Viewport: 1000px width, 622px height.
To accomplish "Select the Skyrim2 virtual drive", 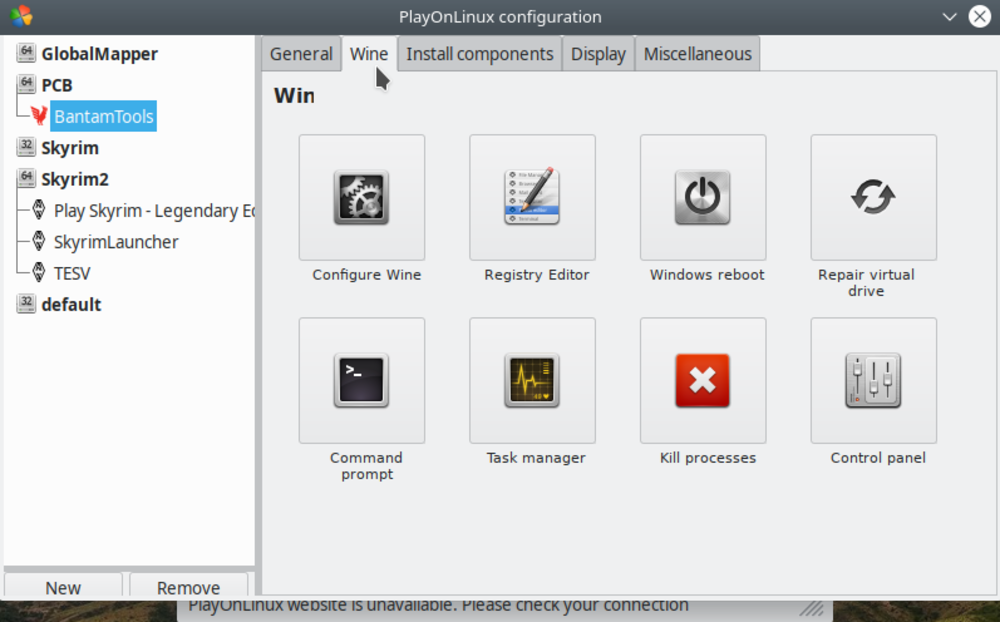I will tap(75, 179).
